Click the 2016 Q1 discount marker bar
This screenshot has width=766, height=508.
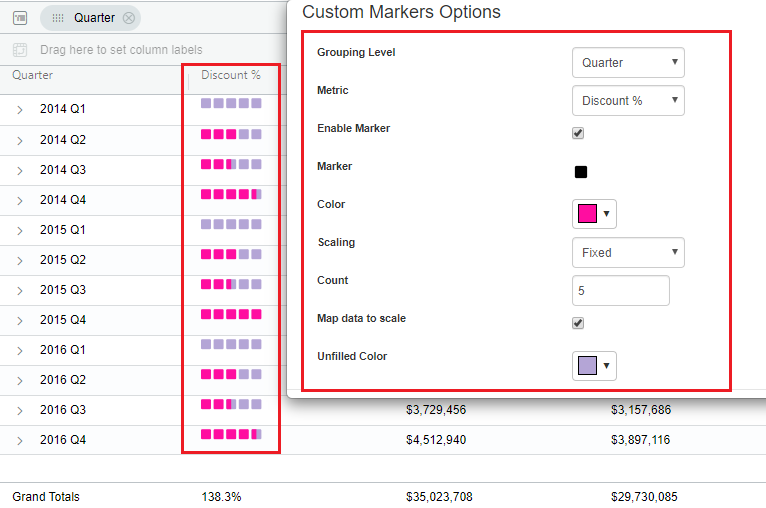pos(231,345)
